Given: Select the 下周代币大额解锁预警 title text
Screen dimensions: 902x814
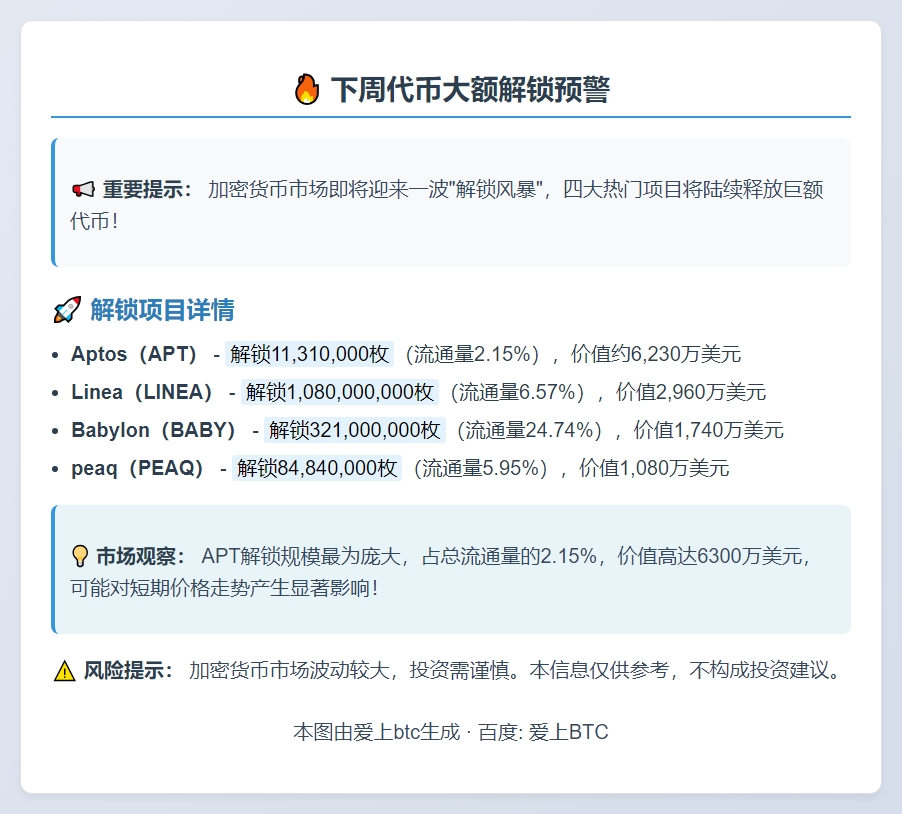Looking at the screenshot, I should click(470, 90).
